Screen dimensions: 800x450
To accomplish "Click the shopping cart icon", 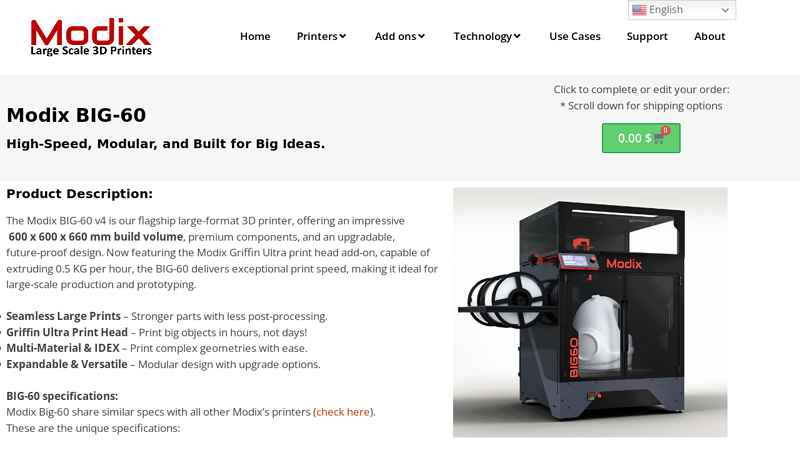I will coord(658,138).
